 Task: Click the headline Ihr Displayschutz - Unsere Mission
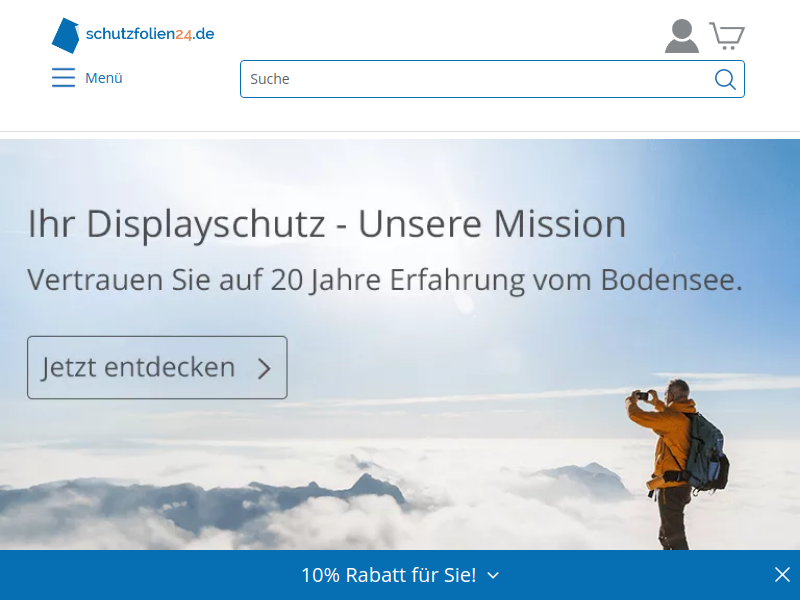(327, 223)
